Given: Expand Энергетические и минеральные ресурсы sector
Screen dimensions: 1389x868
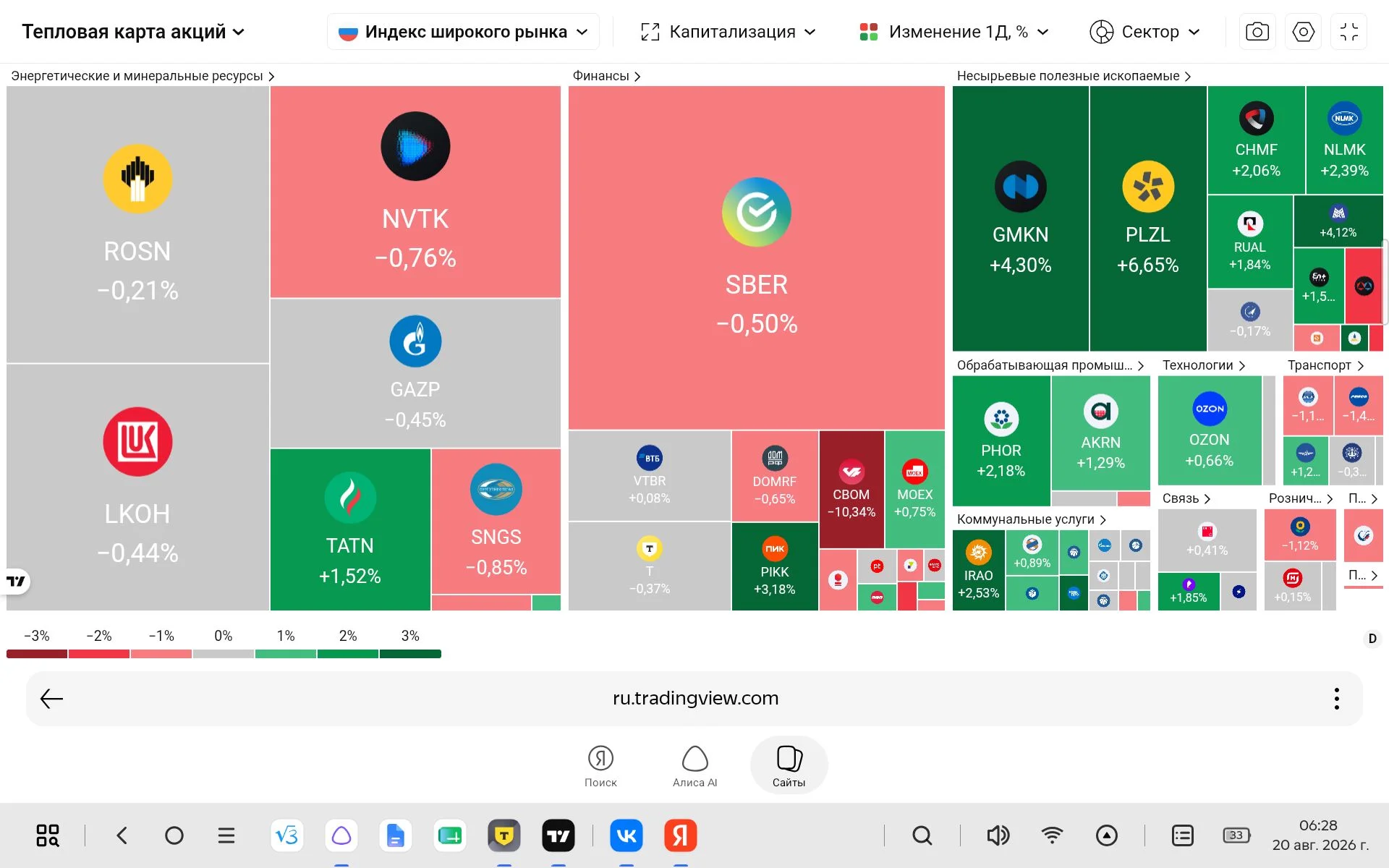Looking at the screenshot, I should point(143,76).
